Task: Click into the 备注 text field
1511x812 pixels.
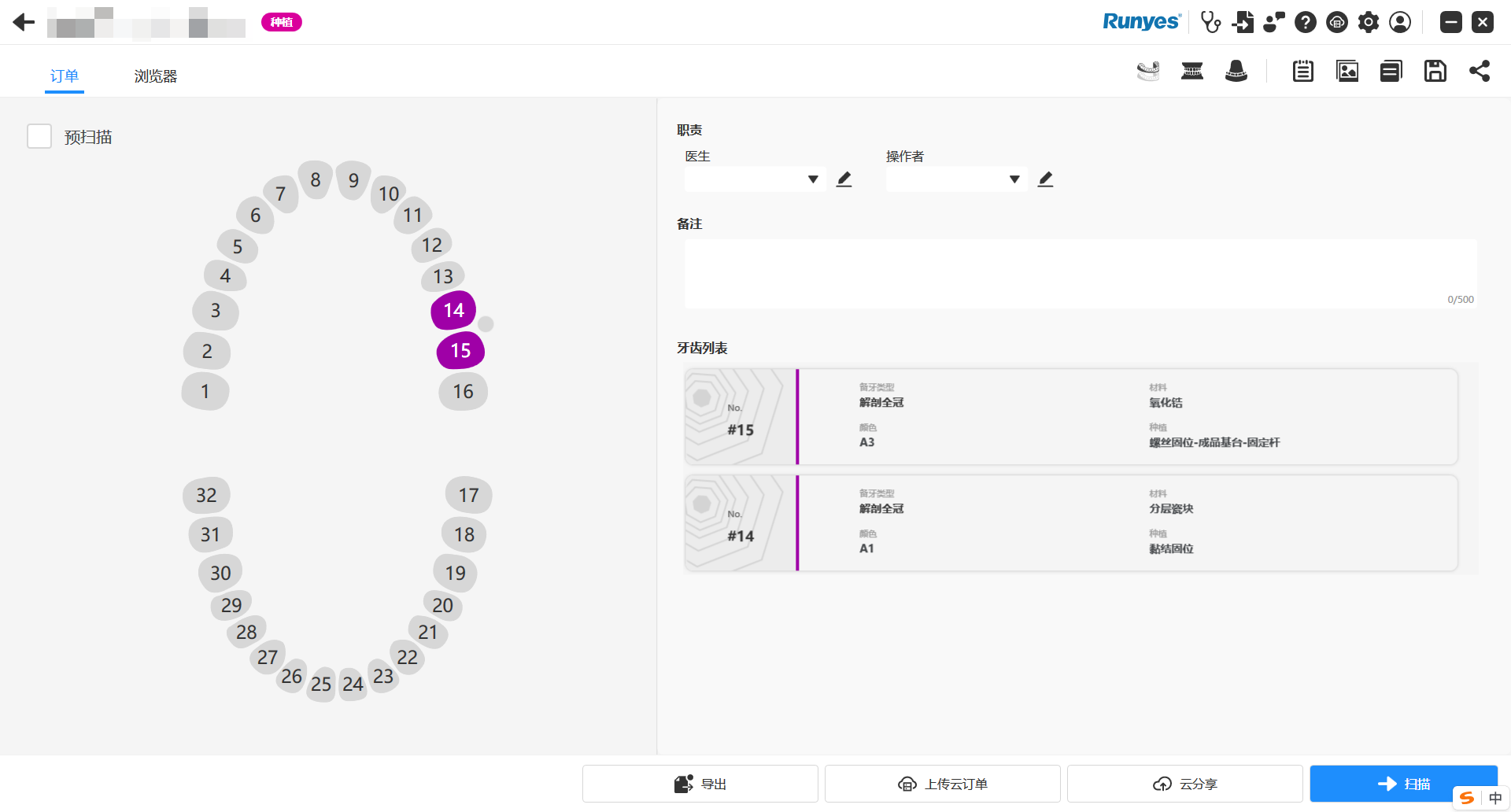Action: (1080, 273)
